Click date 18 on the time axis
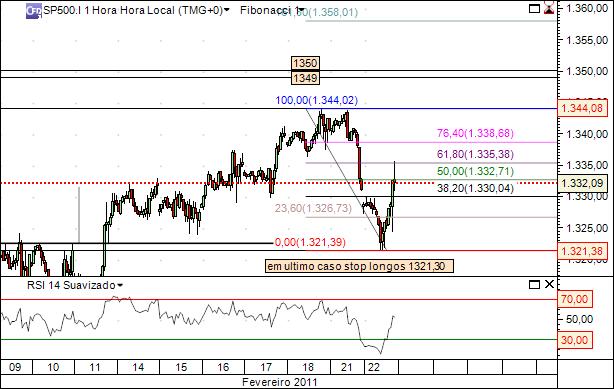Image resolution: width=614 pixels, height=389 pixels. [x=308, y=367]
